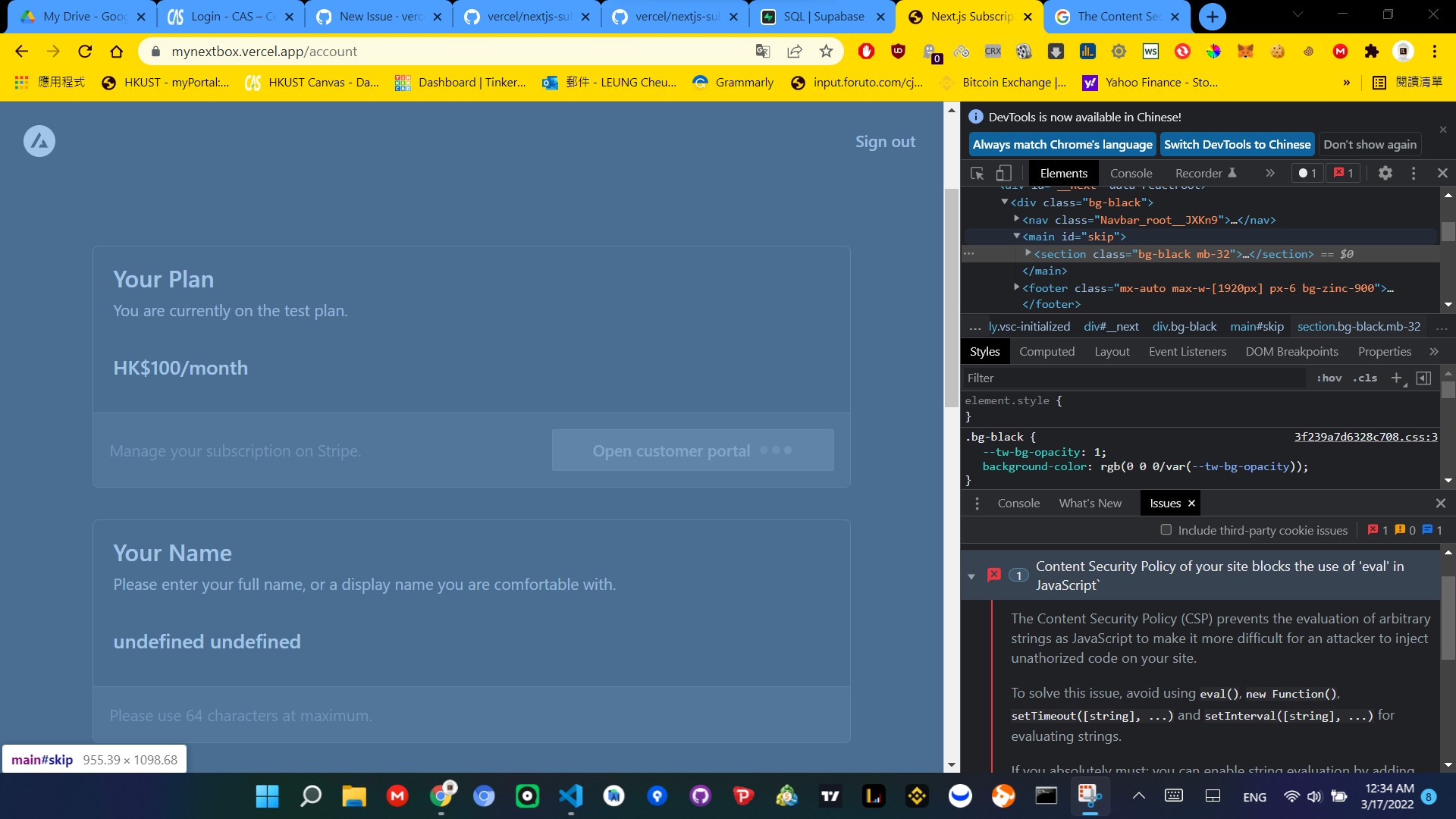Open DevTools settings gear
1456x819 pixels.
coord(1385,173)
